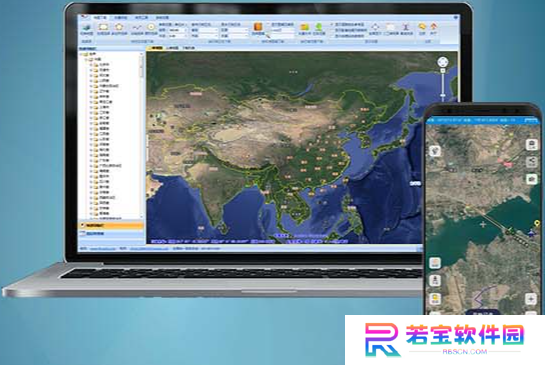
Task: Expand the first province folder in tree
Action: click(91, 65)
